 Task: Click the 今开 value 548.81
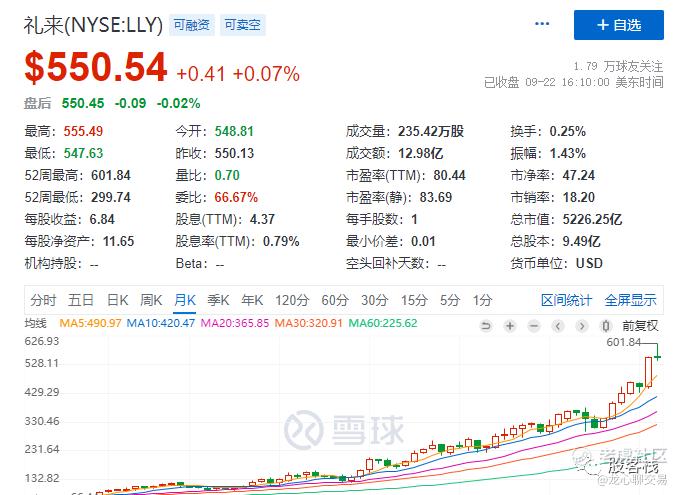pyautogui.click(x=234, y=131)
